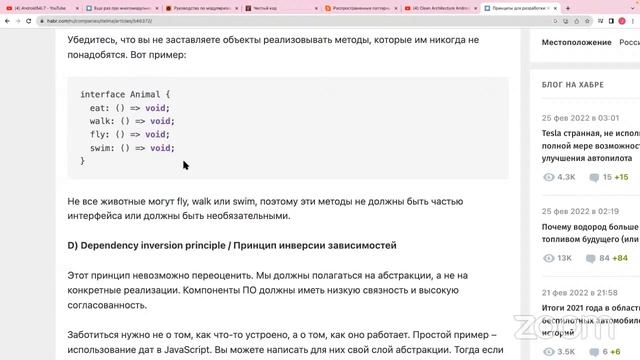The height and width of the screenshot is (360, 640).
Task: Click the code line fly: () => void;
Action: (x=129, y=134)
